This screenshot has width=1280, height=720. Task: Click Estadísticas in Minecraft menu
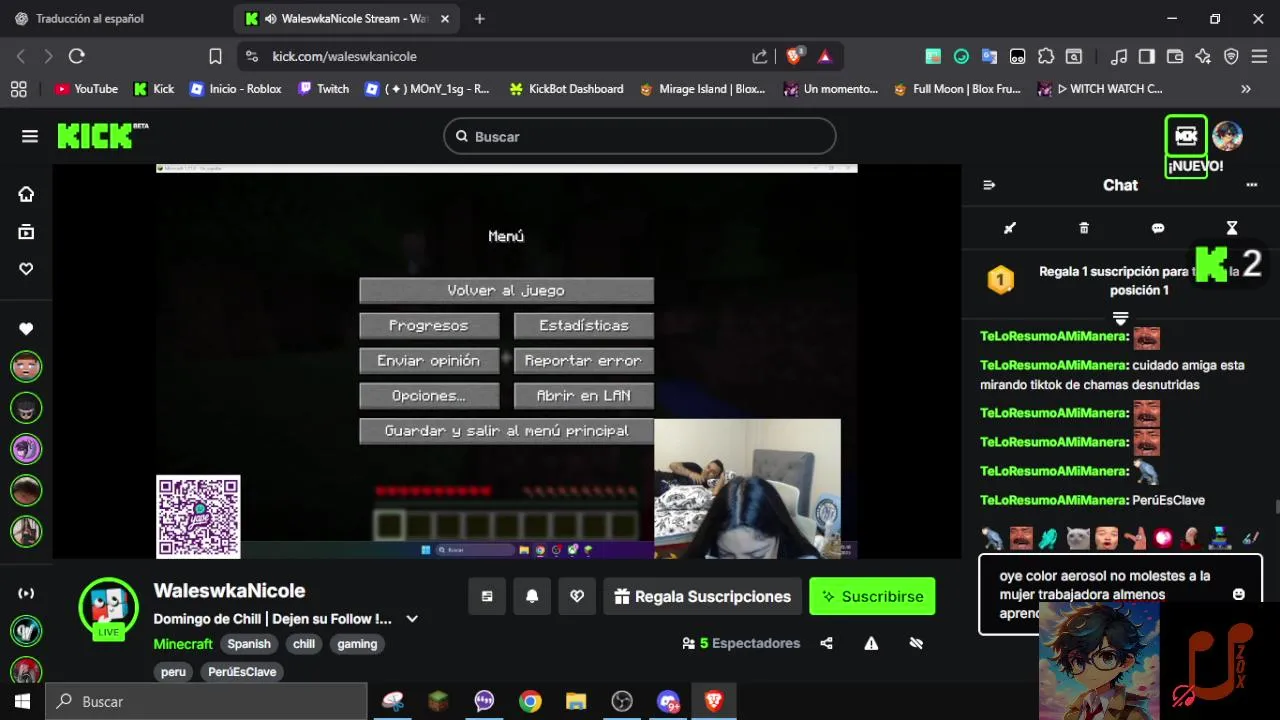584,325
